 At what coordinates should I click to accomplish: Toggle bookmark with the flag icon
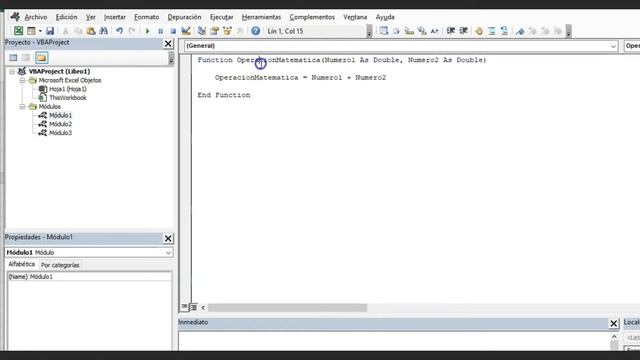(x=520, y=31)
